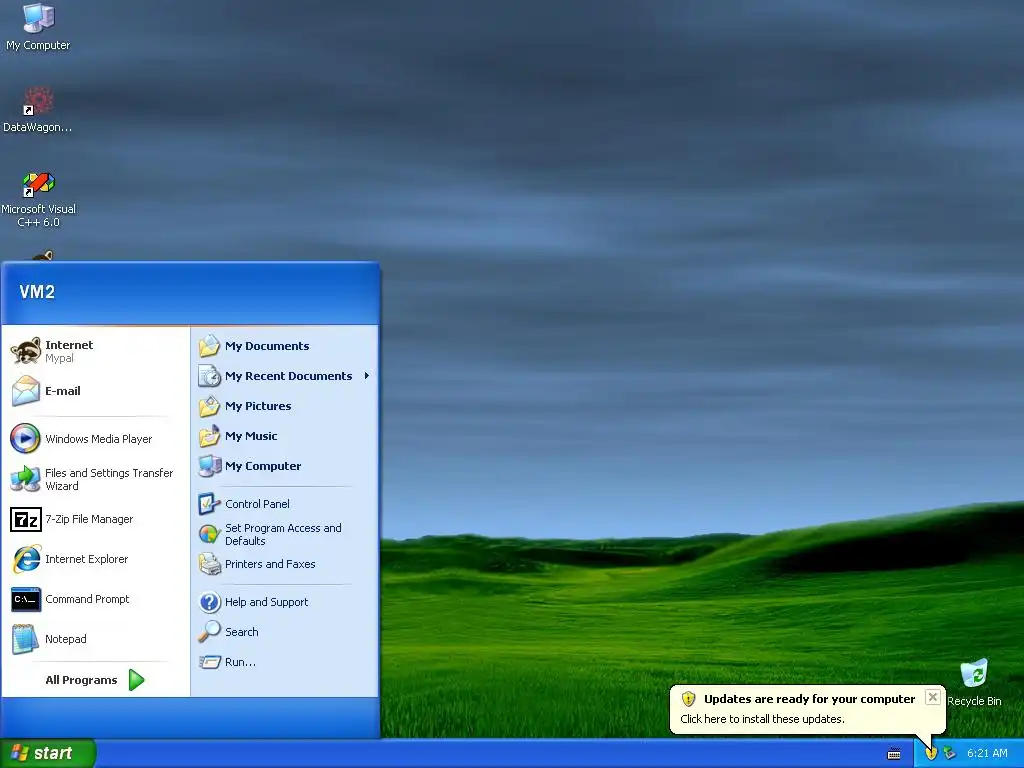
Task: Click the Run... label
Action: [x=240, y=662]
